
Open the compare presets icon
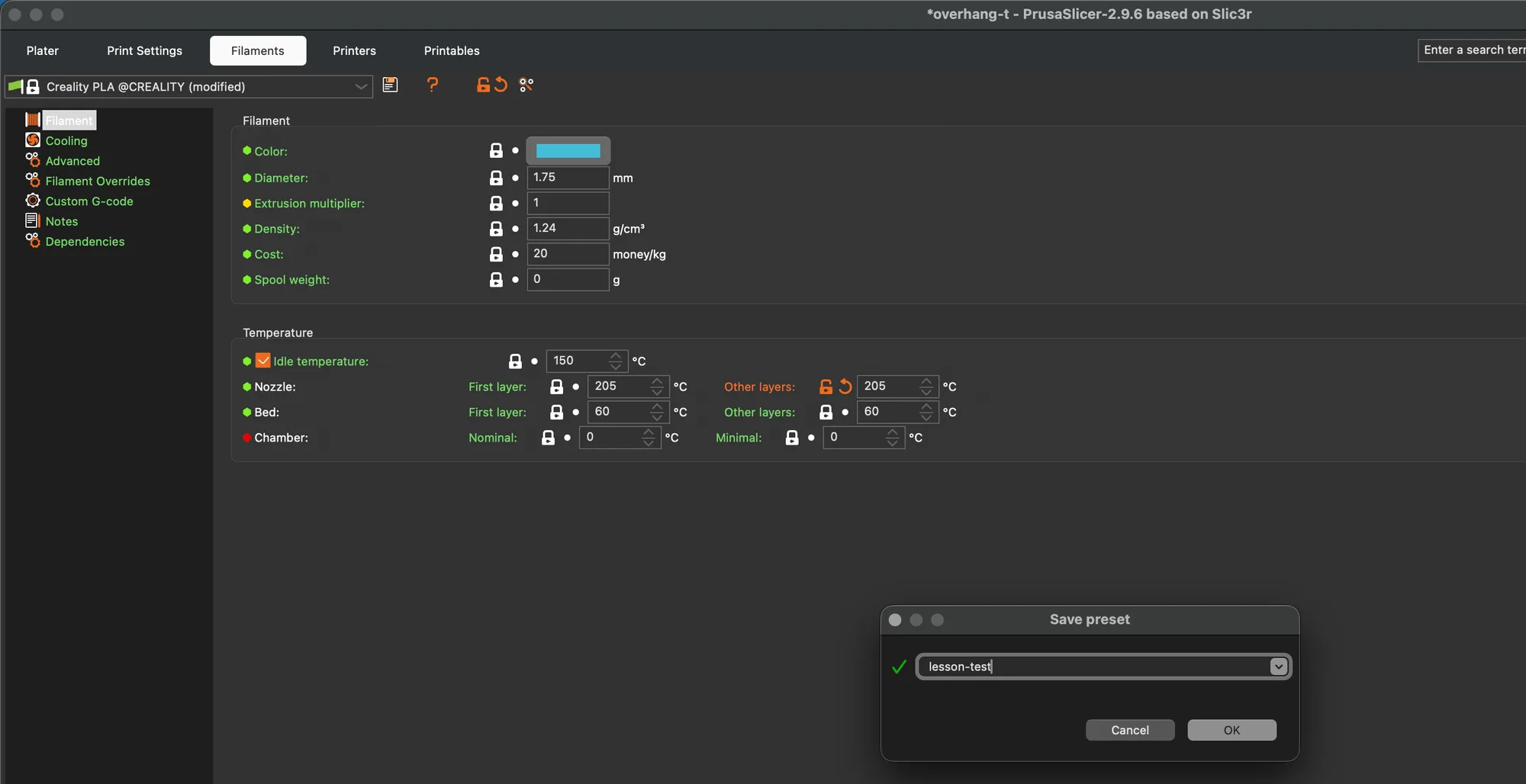526,85
